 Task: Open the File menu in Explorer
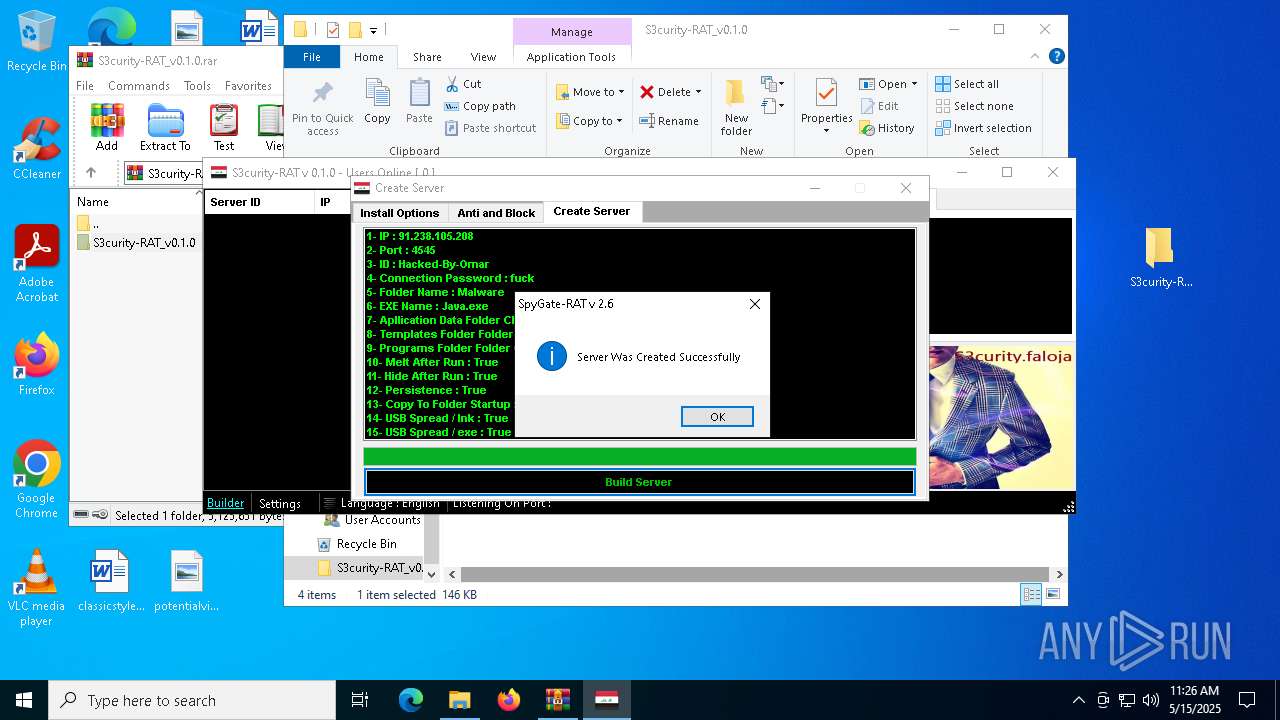pos(312,57)
